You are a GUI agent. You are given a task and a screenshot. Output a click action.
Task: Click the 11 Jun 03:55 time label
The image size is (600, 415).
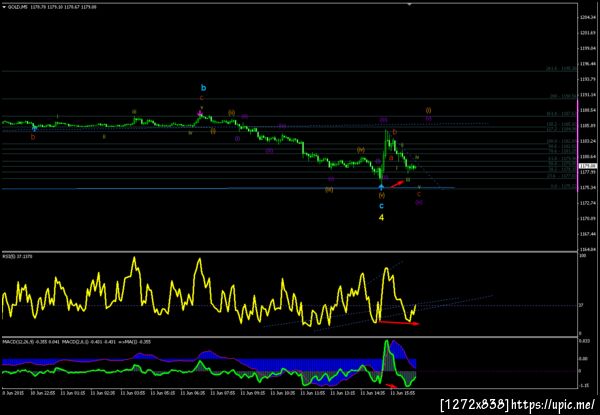click(135, 392)
